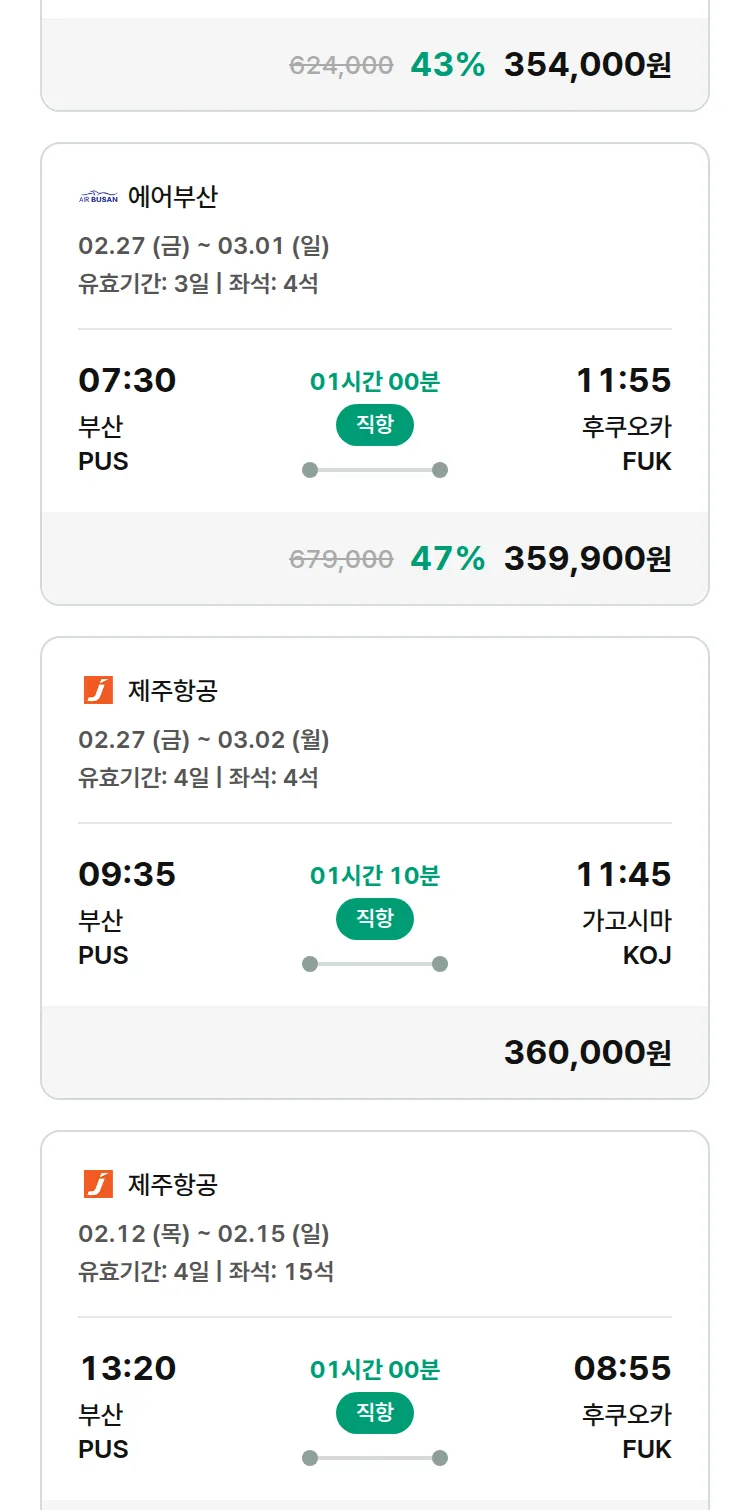
Task: Click the 47% discount label
Action: tap(447, 559)
